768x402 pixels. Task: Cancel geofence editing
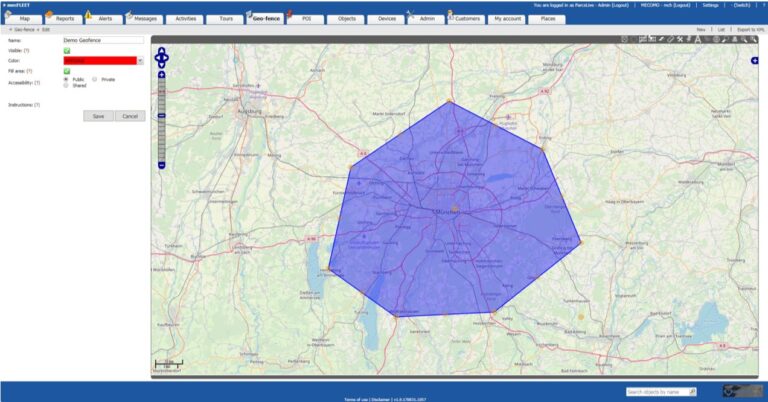130,116
